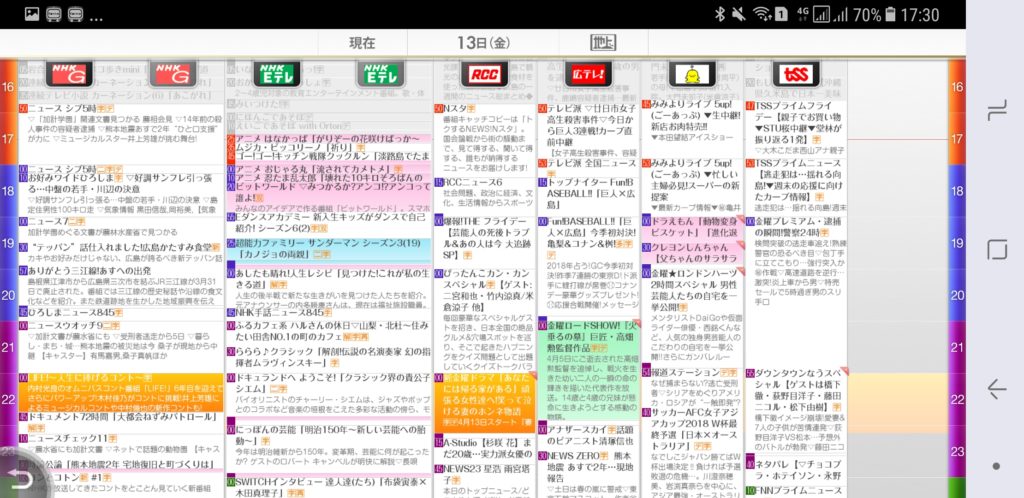Open 金曜プレミアム・逮捕の瞬間!警察24時 program

coord(795,261)
